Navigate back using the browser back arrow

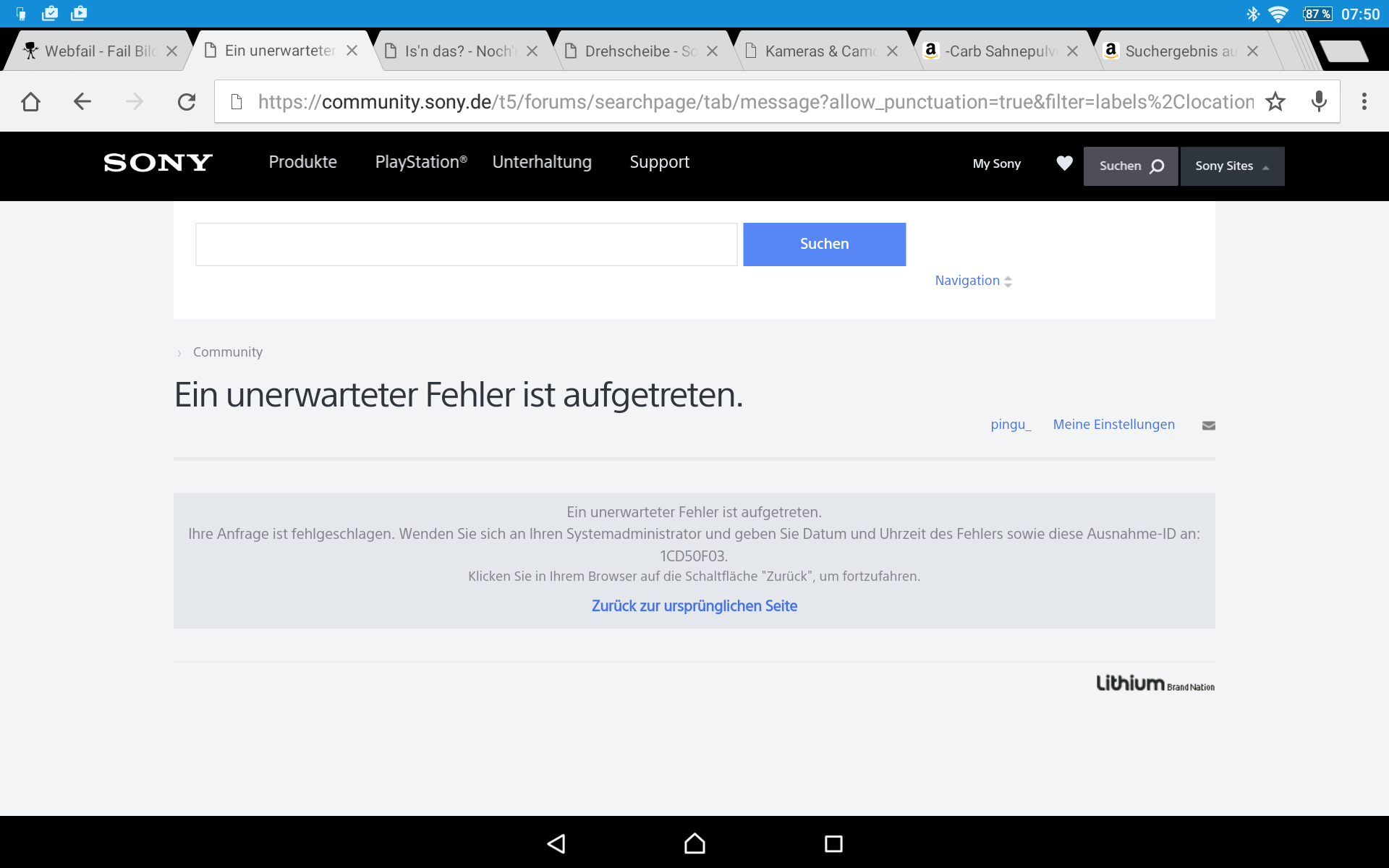(x=82, y=101)
